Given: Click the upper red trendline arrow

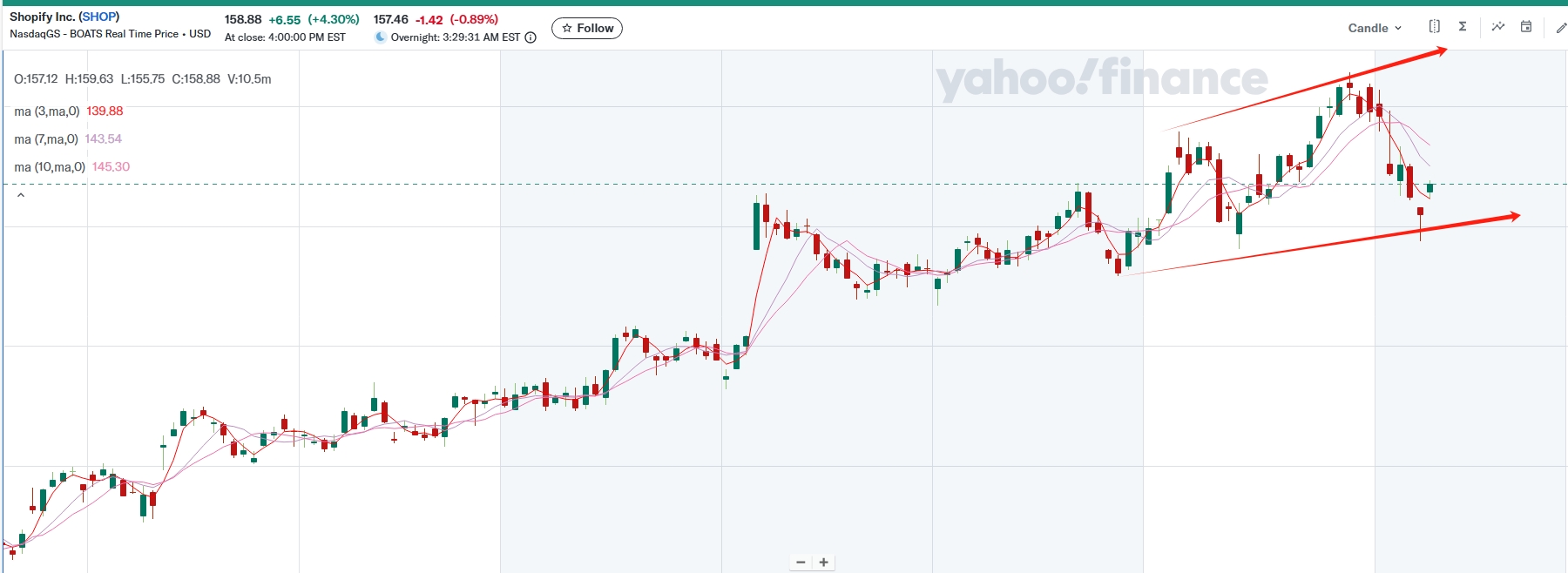Looking at the screenshot, I should (1307, 90).
